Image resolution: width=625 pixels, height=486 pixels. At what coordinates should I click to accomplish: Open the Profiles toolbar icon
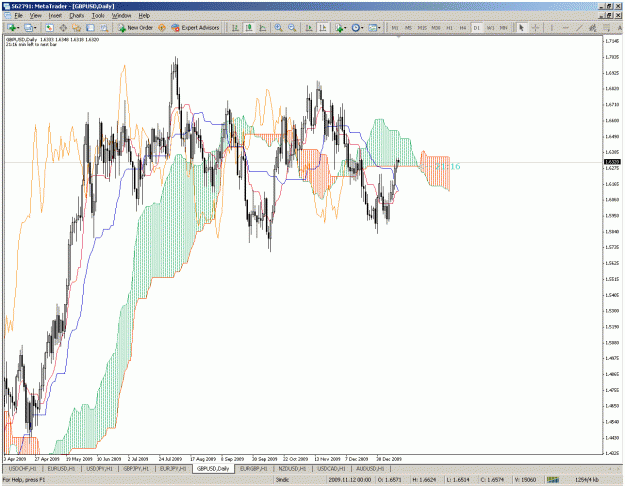coord(28,28)
